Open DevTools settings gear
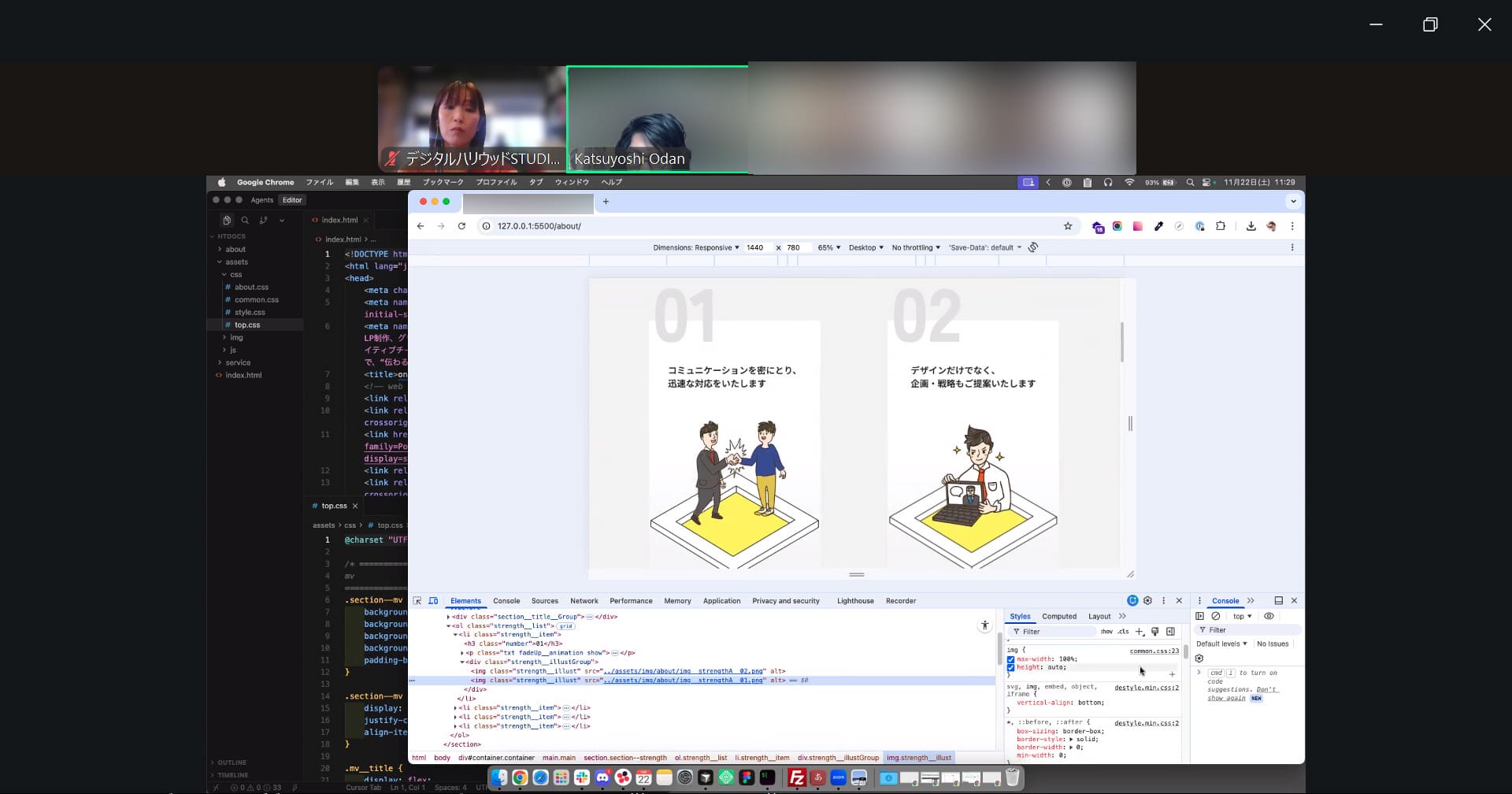Viewport: 1512px width, 794px height. [1147, 601]
